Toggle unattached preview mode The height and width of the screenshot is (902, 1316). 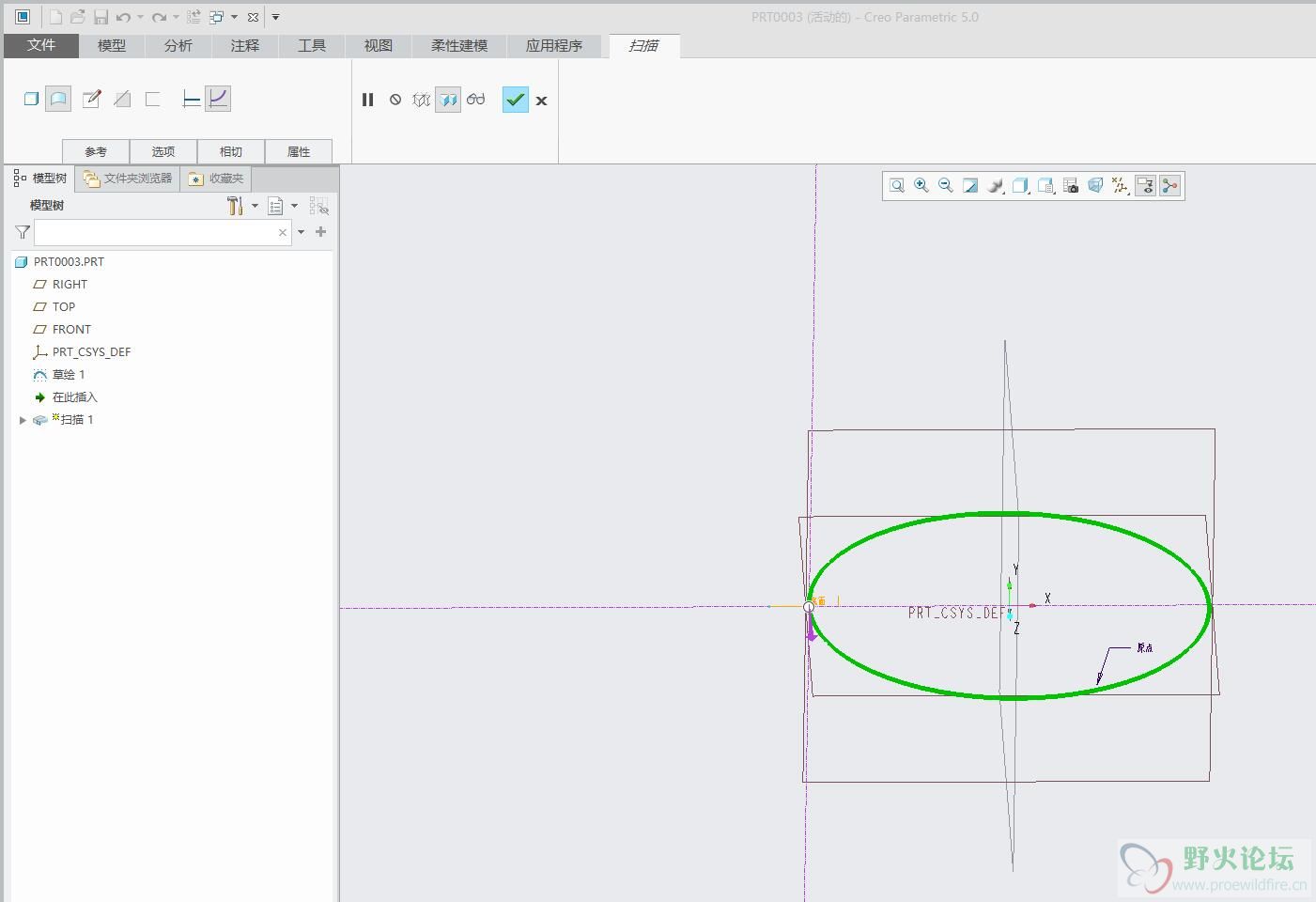(x=422, y=100)
